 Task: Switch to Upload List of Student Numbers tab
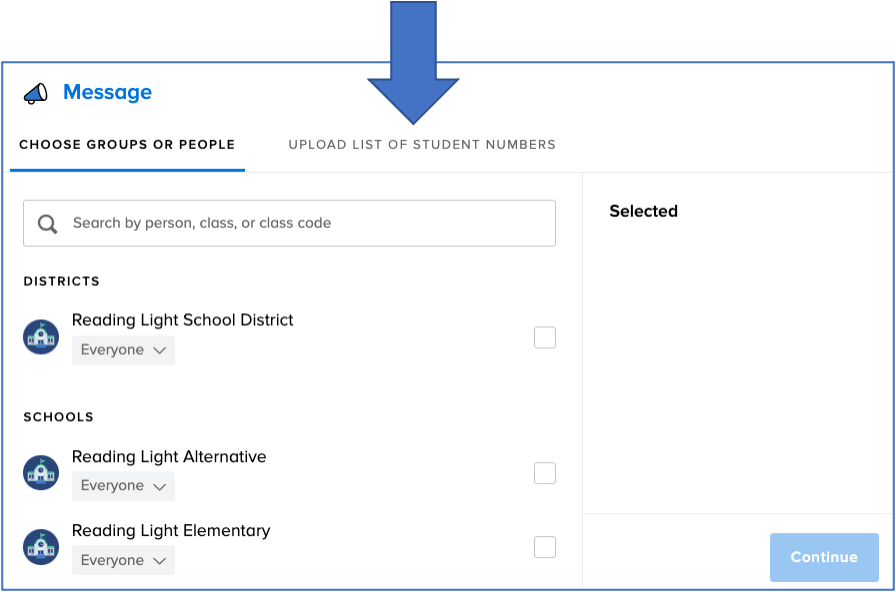coord(422,145)
